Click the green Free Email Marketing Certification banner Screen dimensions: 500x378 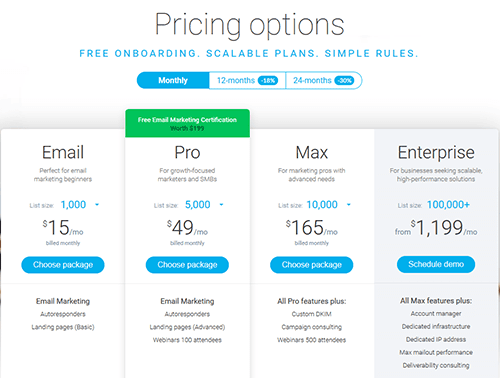tap(187, 123)
